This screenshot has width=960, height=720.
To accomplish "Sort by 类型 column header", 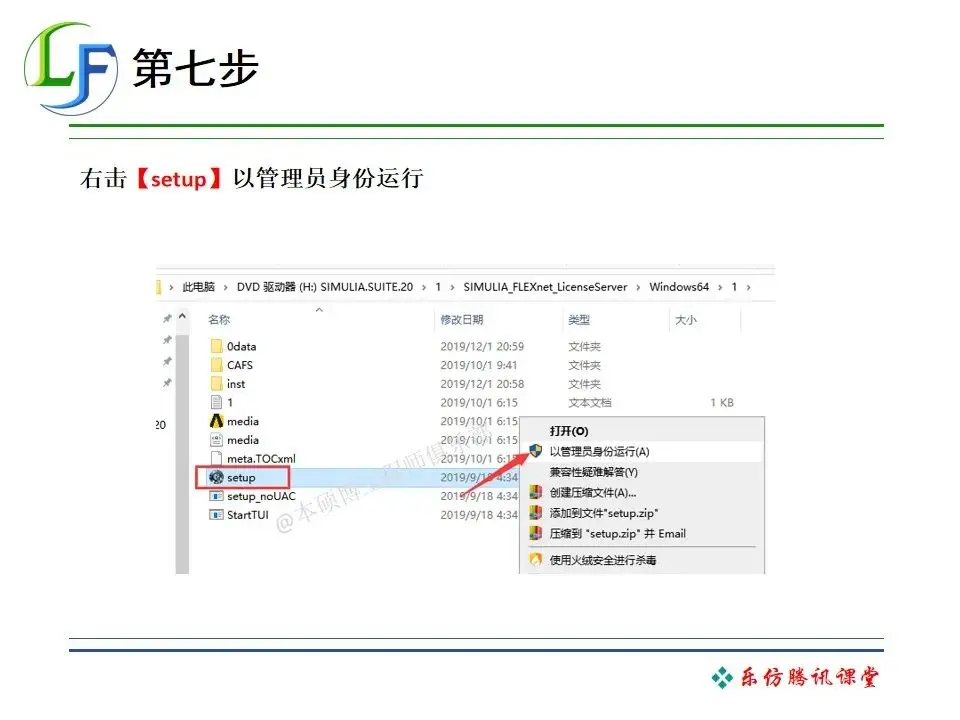I will [x=579, y=320].
